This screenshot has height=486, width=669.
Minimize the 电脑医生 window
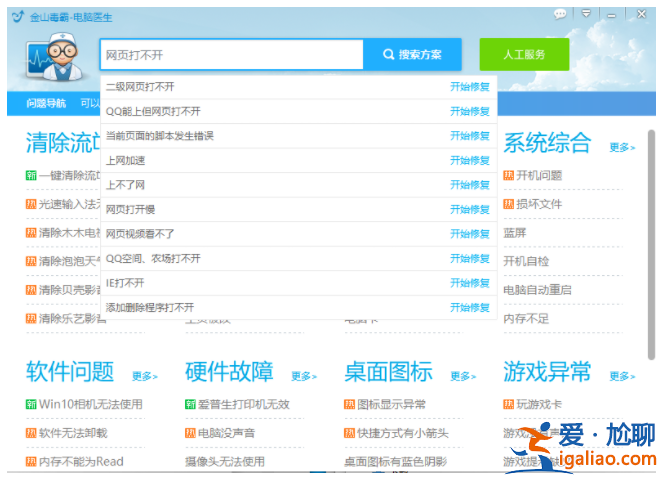[612, 15]
